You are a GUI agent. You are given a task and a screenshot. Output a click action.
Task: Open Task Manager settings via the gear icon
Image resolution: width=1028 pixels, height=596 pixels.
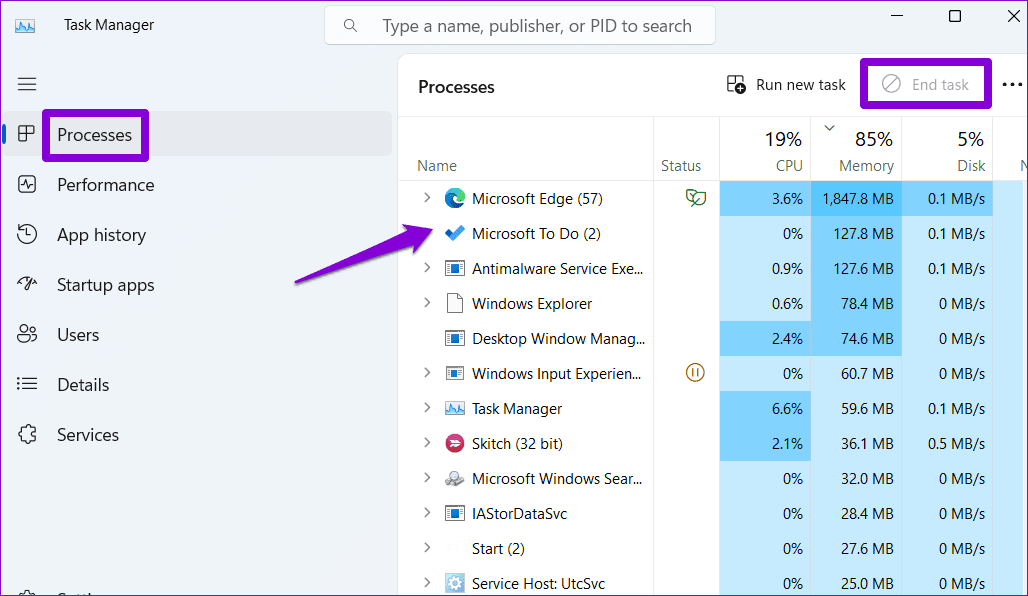point(27,592)
